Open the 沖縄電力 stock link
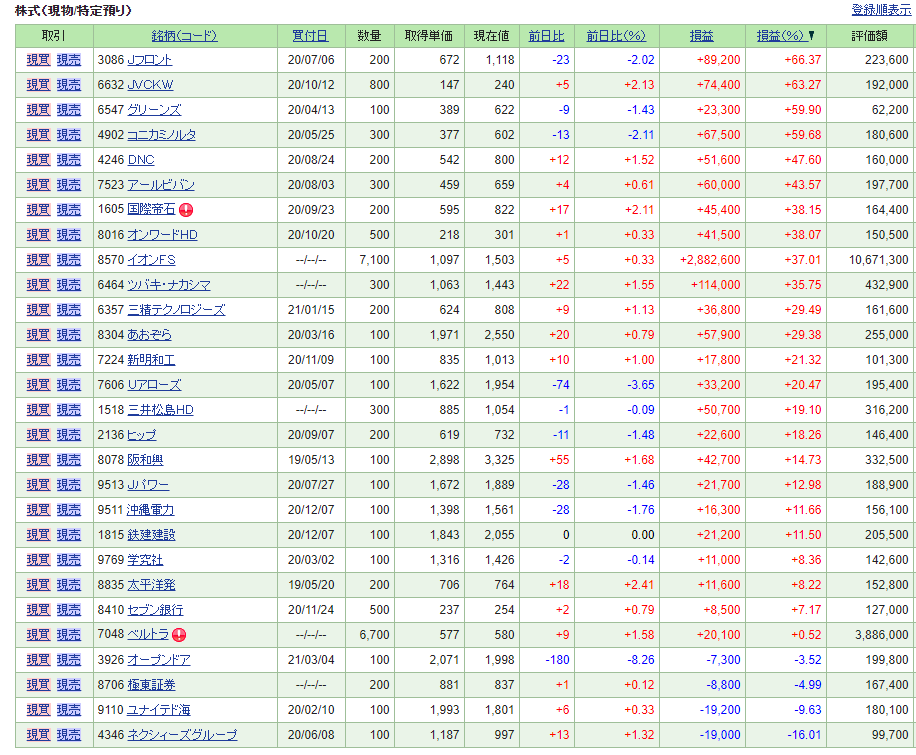The height and width of the screenshot is (755, 916). pos(151,510)
